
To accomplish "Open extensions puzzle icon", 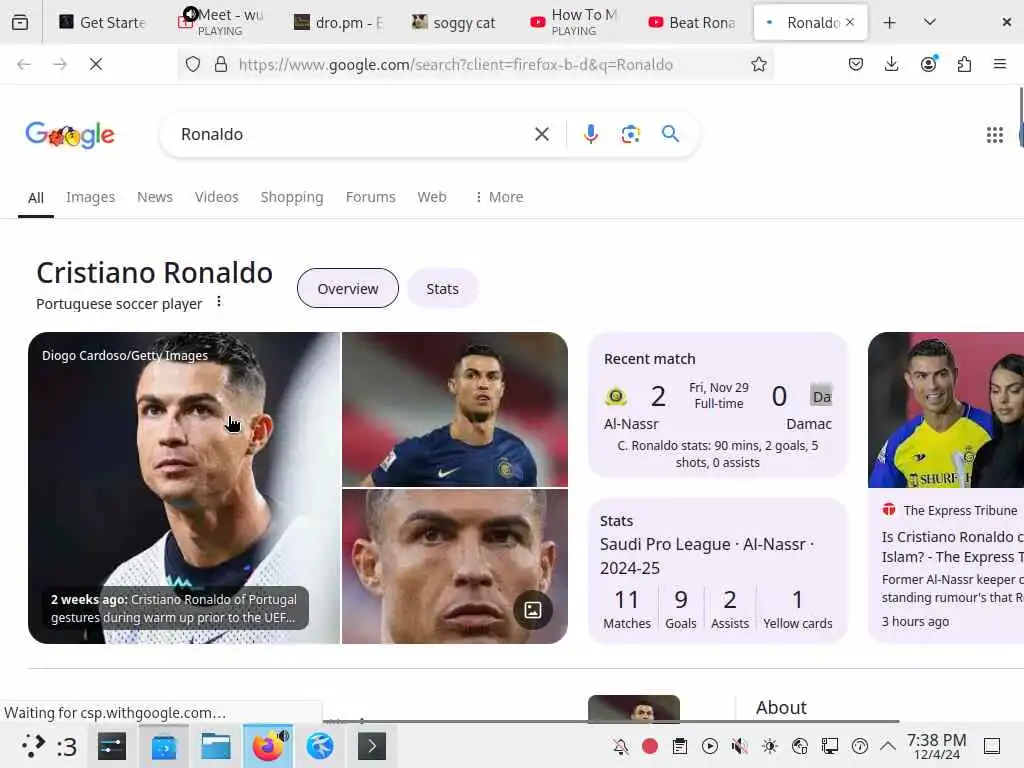I will point(964,64).
